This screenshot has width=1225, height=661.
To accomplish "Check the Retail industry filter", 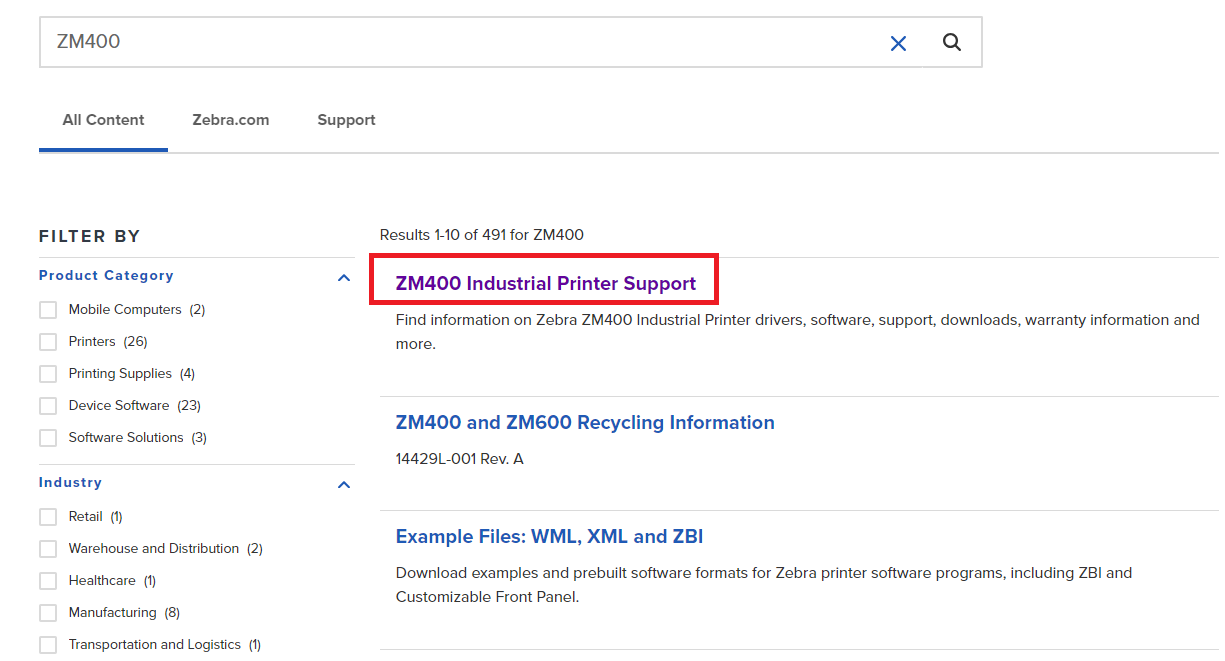I will tap(47, 516).
